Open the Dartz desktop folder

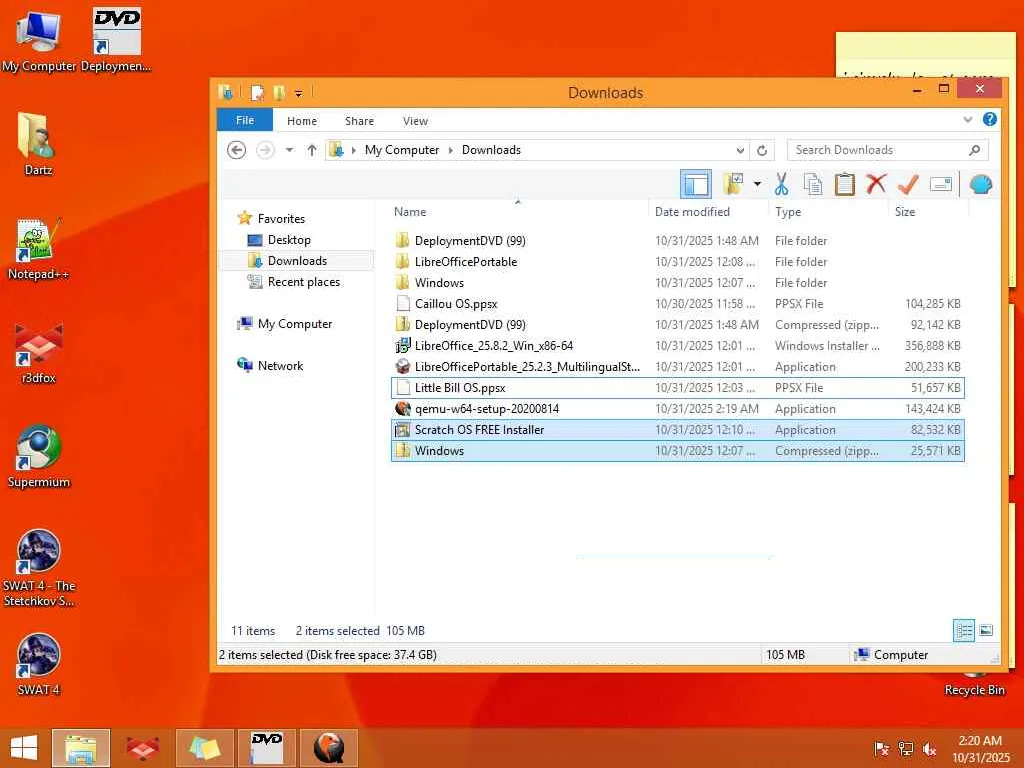tap(38, 144)
